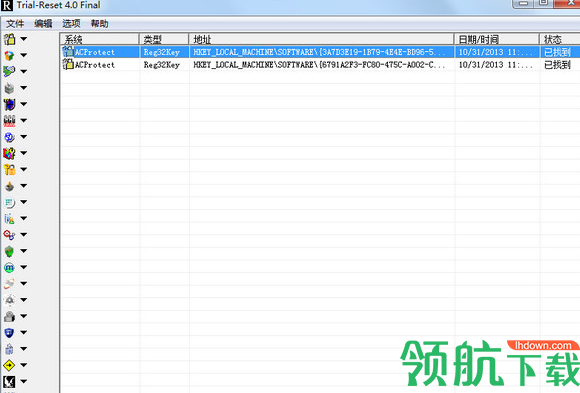Expand arrow next to gray gear icon
Image resolution: width=580 pixels, height=393 pixels.
(23, 300)
